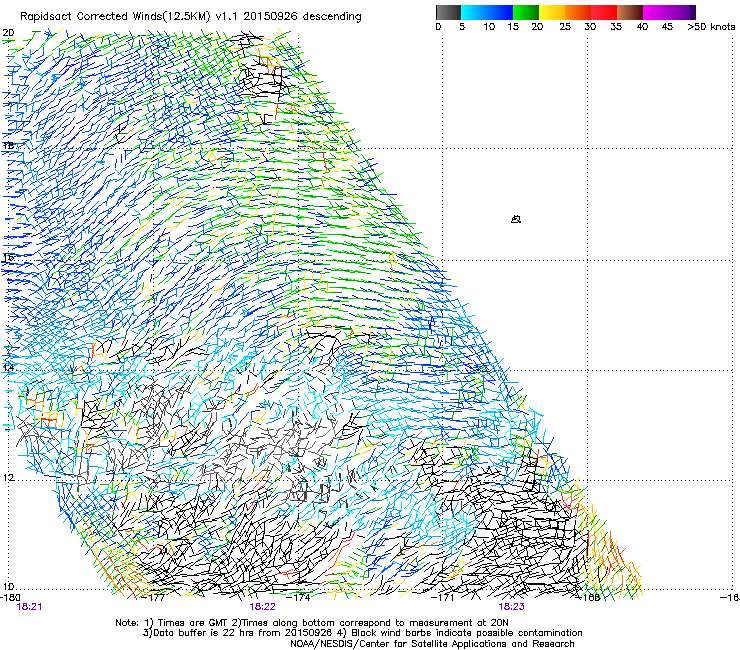Click the longitude label '-180' at bottom
This screenshot has height=650, width=740.
10,597
